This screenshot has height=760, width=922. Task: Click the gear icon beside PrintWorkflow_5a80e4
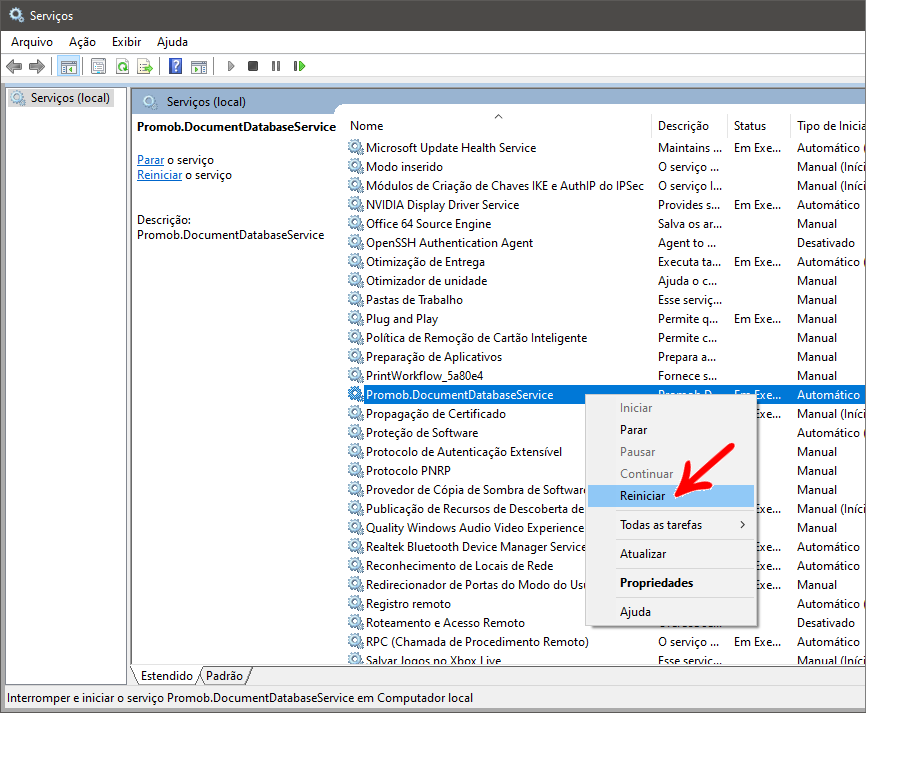[355, 375]
